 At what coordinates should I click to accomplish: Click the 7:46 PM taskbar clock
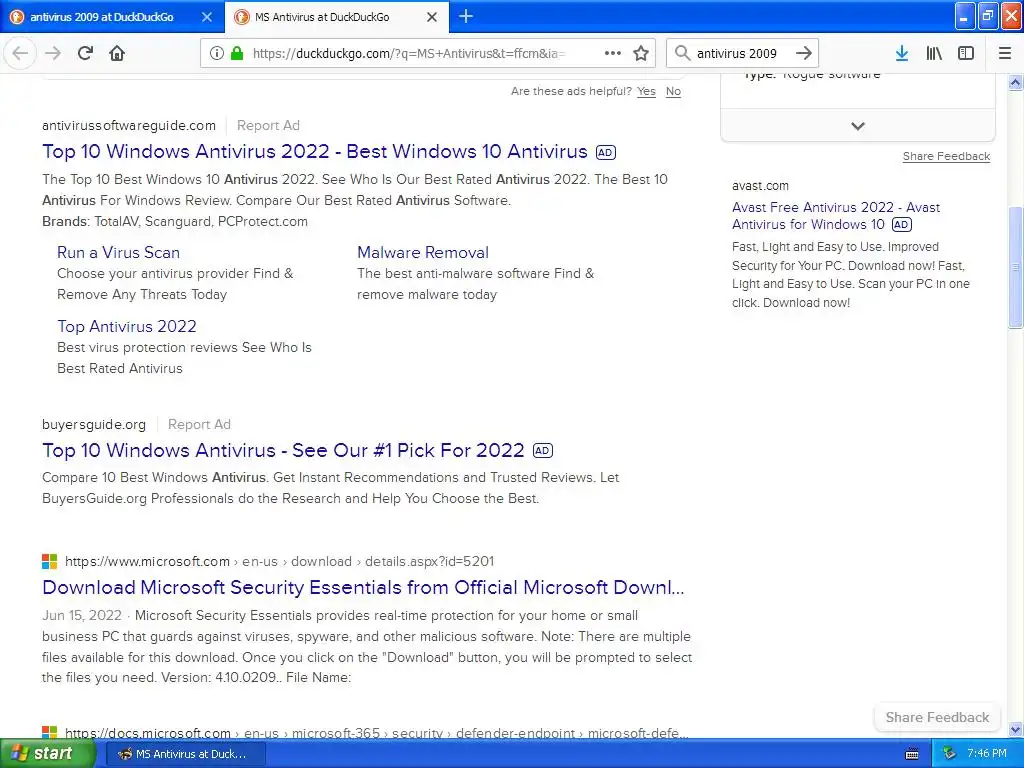(987, 754)
